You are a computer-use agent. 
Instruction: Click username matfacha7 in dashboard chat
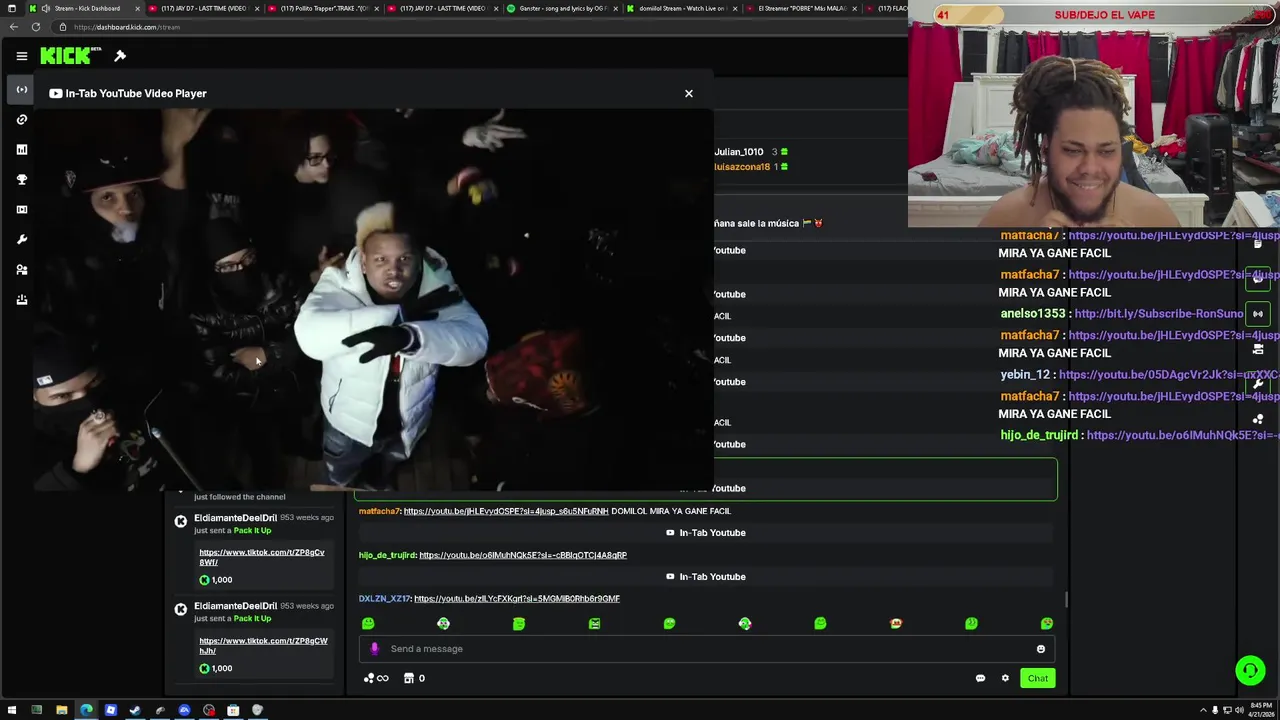pos(378,511)
